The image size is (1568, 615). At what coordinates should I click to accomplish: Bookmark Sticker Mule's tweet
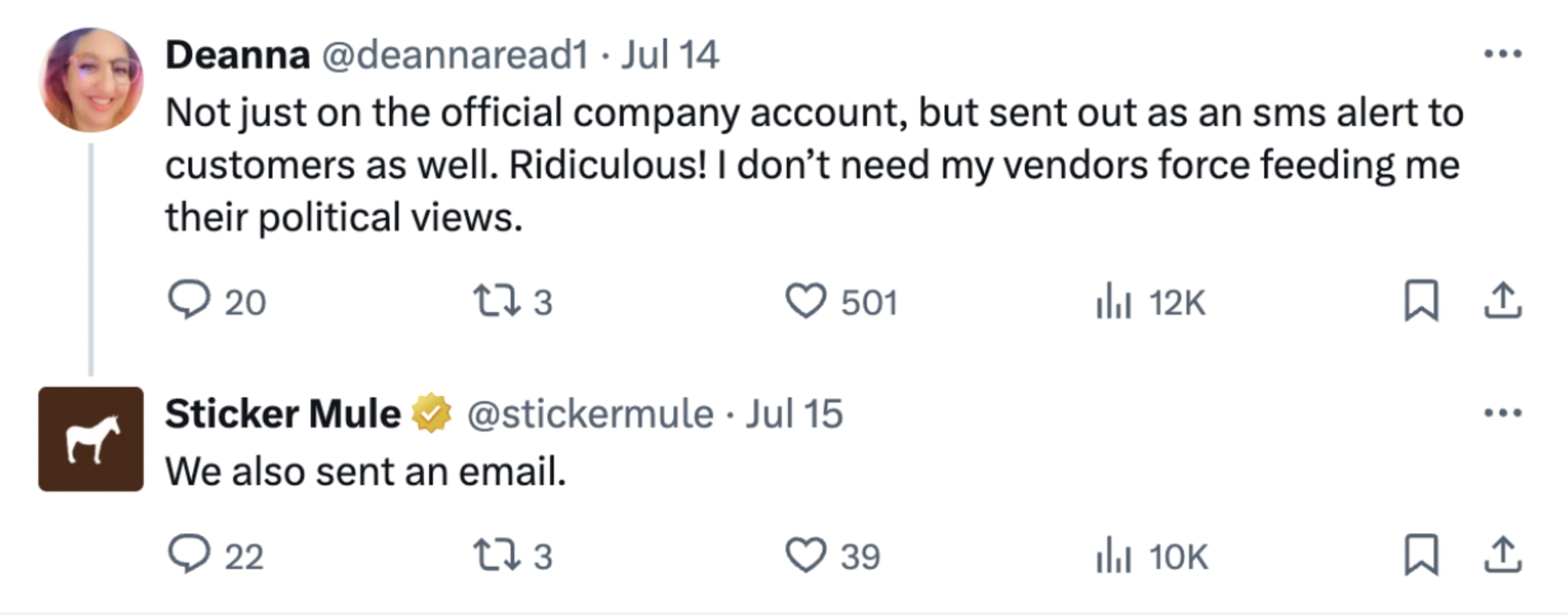pos(1421,555)
